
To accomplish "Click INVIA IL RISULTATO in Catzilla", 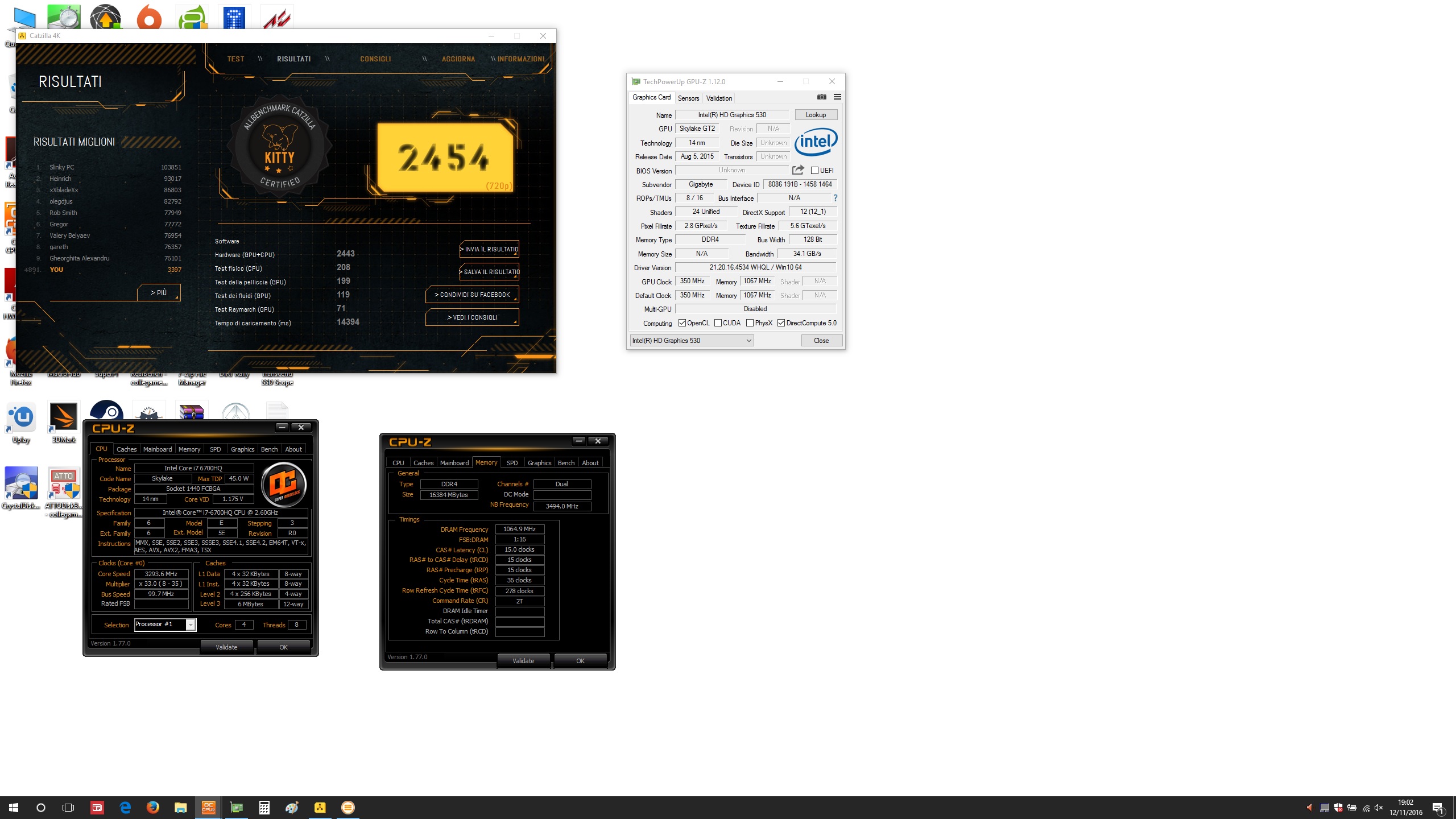I will pos(489,249).
